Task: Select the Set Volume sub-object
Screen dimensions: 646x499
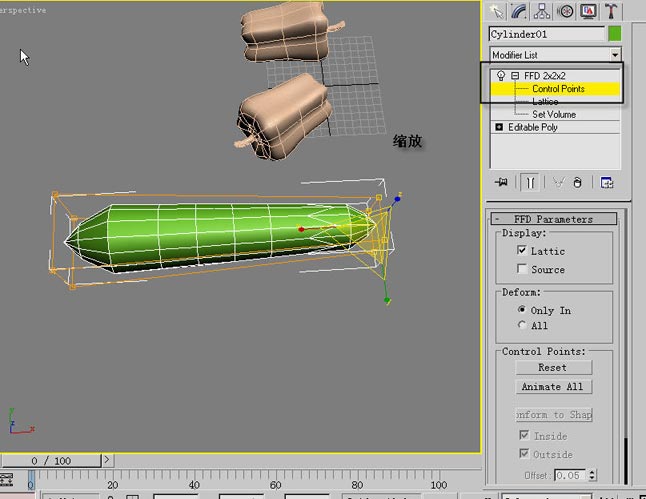Action: coord(554,114)
